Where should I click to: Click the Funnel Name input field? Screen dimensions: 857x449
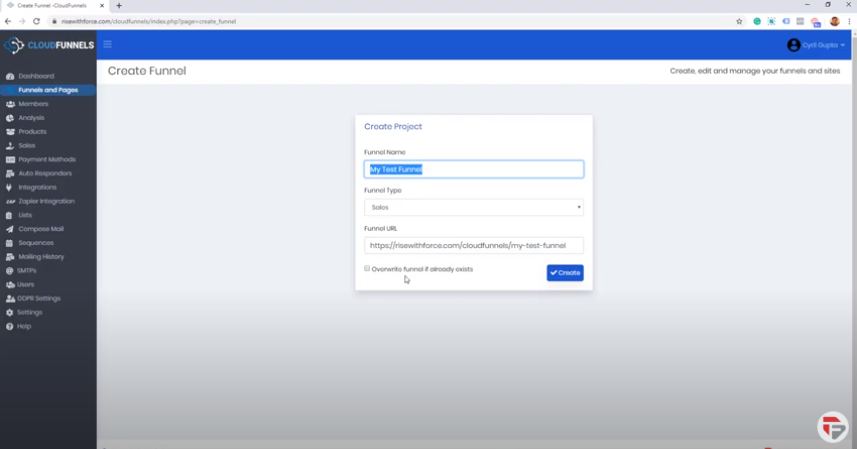473,170
